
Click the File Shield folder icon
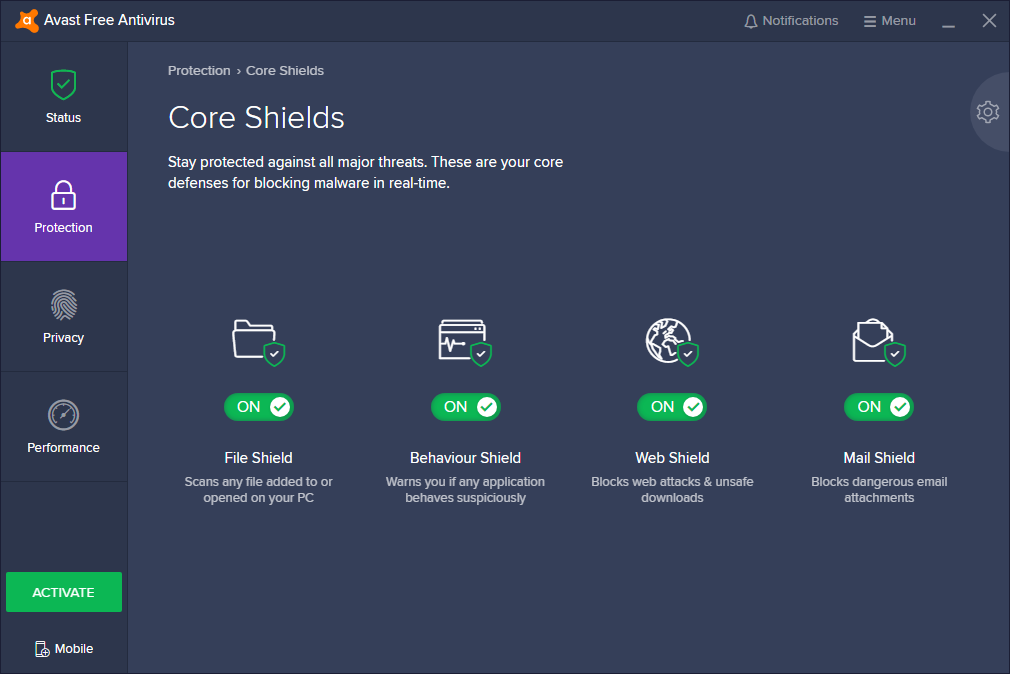(x=256, y=340)
